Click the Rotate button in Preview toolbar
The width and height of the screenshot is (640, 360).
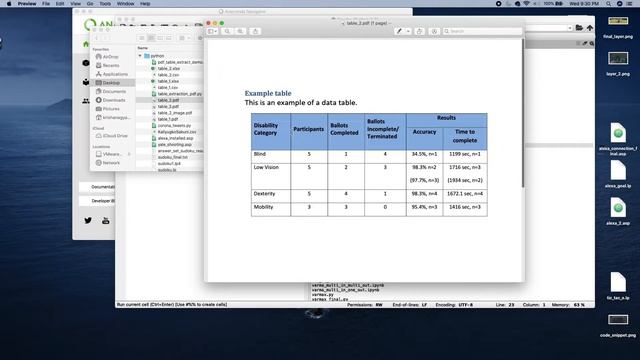420,31
